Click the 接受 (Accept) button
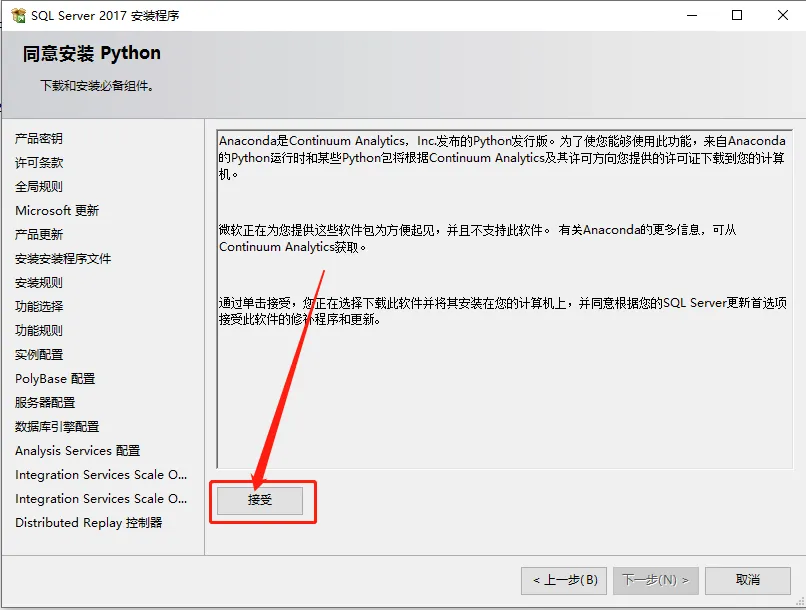This screenshot has height=610, width=806. [260, 500]
